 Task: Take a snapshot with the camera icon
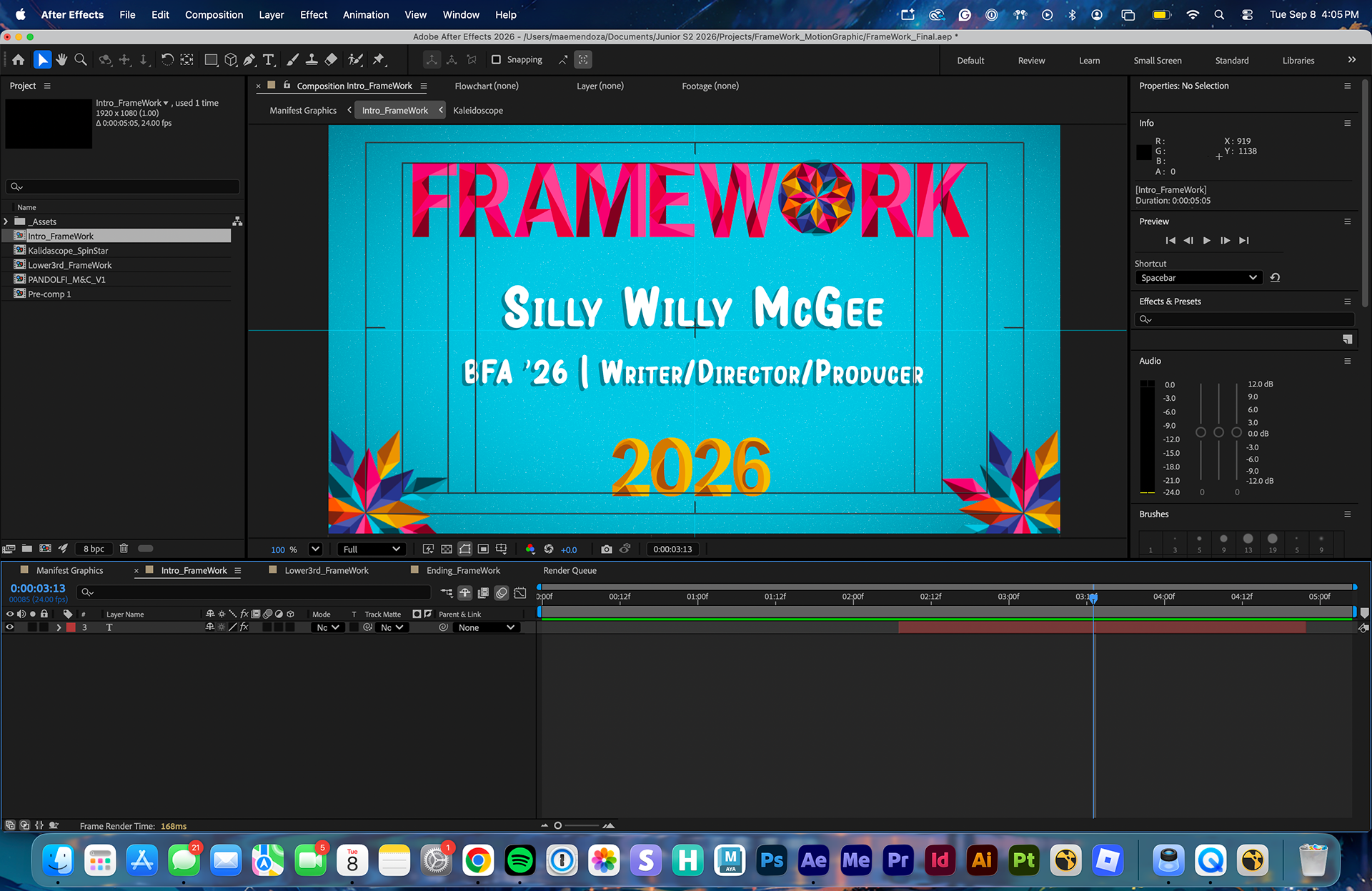click(606, 549)
